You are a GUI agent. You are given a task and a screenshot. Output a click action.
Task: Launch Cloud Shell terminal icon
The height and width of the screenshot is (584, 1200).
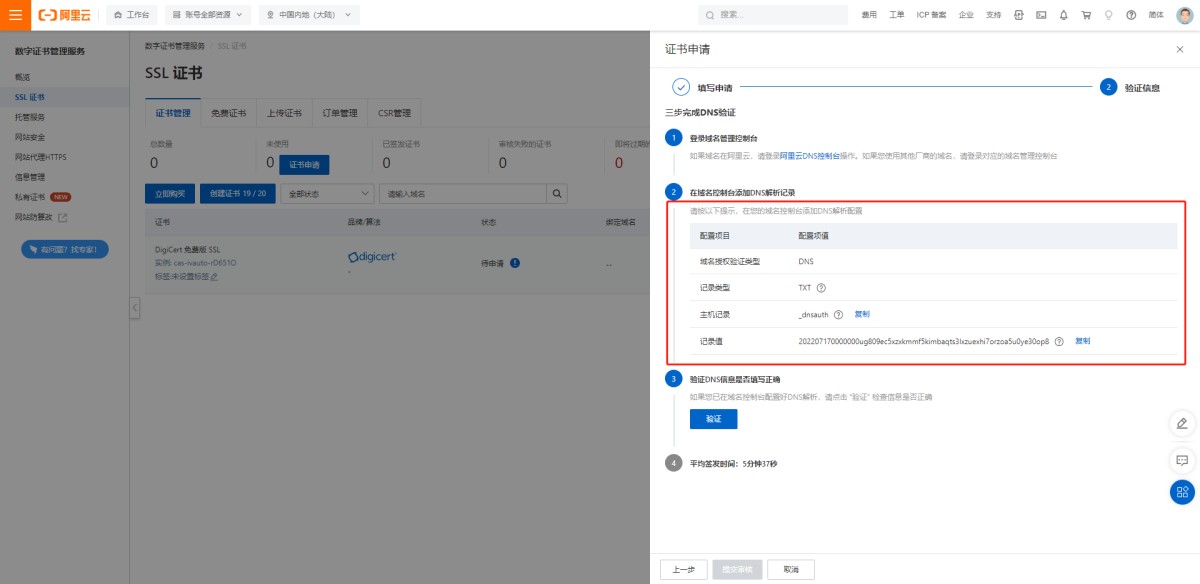coord(1041,15)
